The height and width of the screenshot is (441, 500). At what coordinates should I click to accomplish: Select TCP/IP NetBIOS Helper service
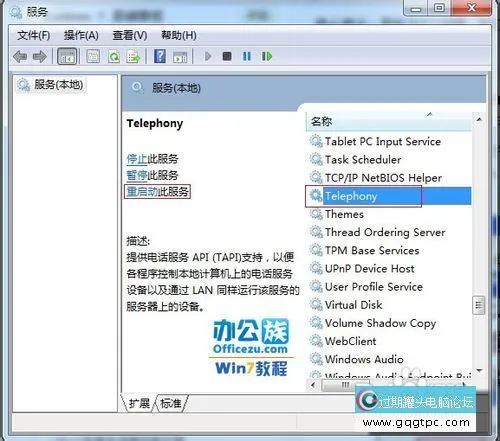pos(389,178)
